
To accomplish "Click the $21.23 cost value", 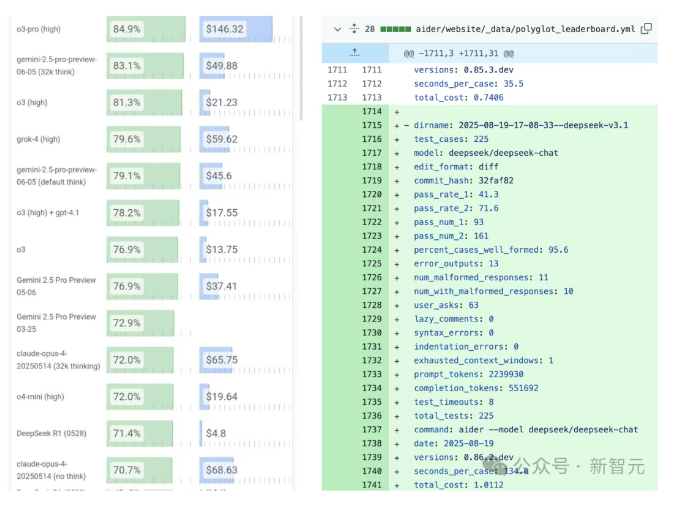I will tap(221, 102).
